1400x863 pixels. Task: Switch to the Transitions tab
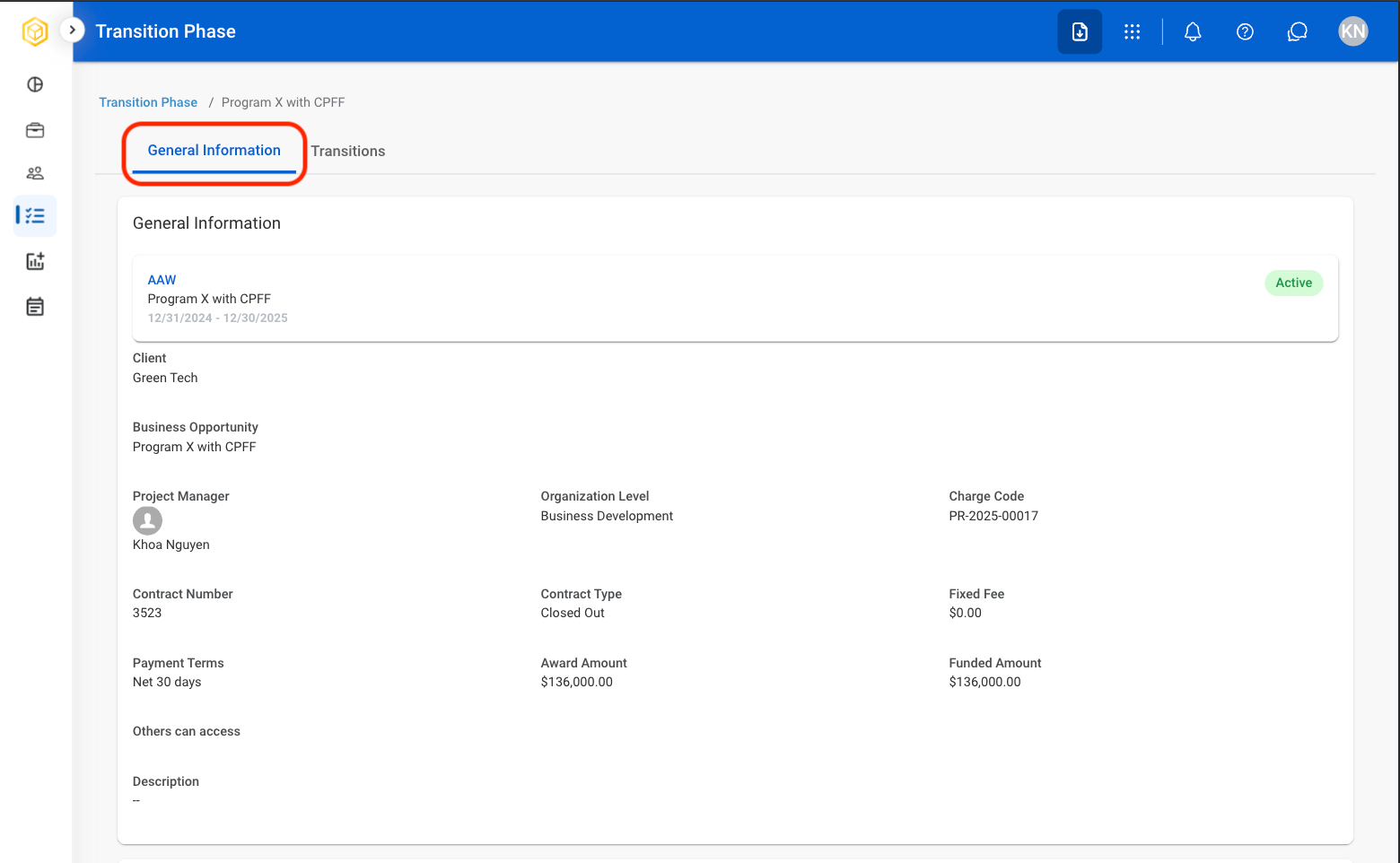(348, 151)
